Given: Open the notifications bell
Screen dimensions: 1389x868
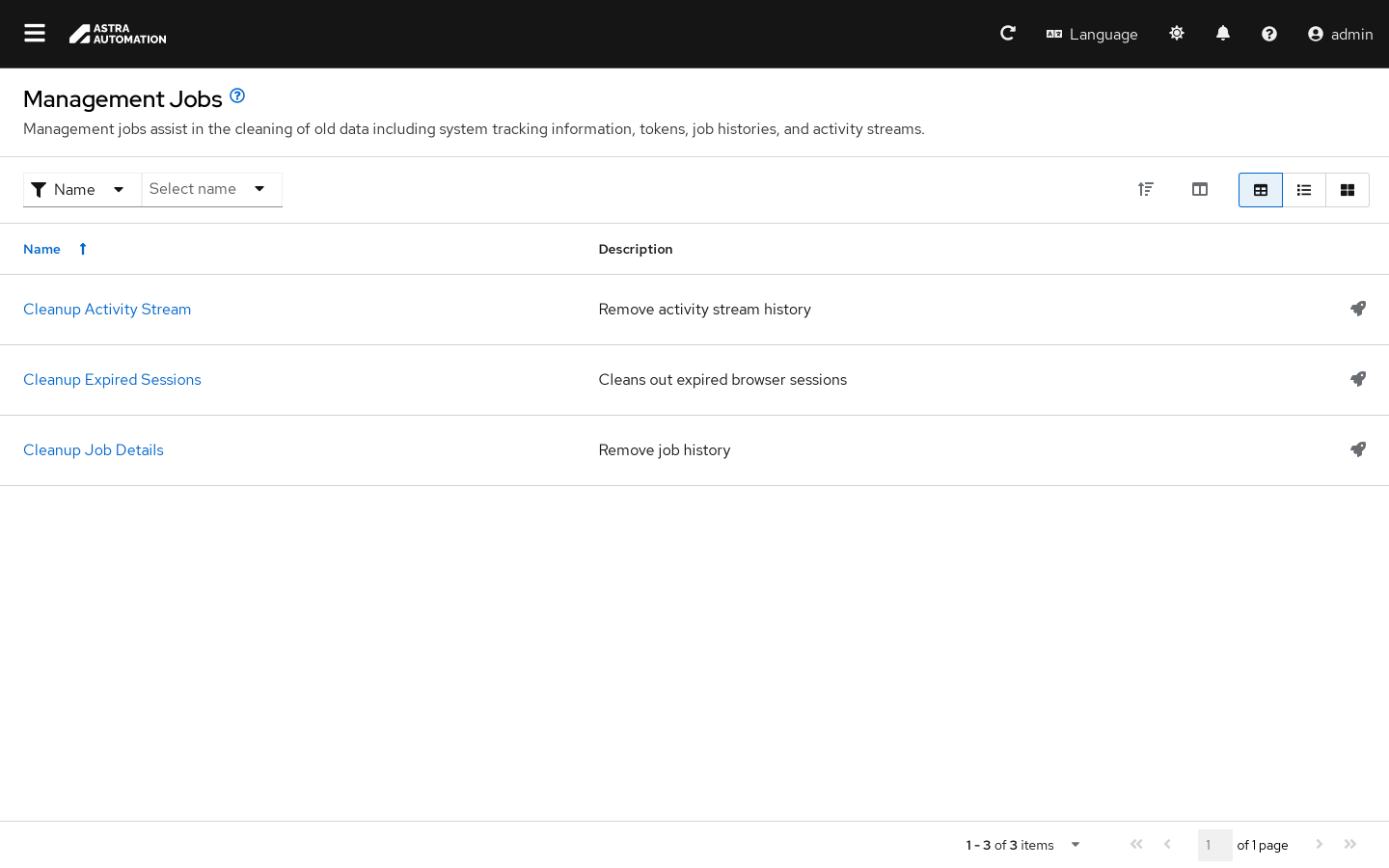Looking at the screenshot, I should click(1223, 34).
